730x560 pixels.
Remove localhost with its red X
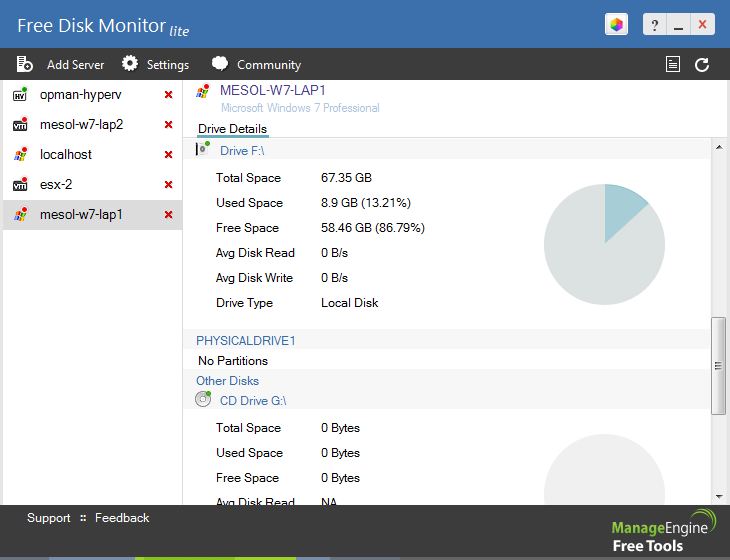pos(169,154)
